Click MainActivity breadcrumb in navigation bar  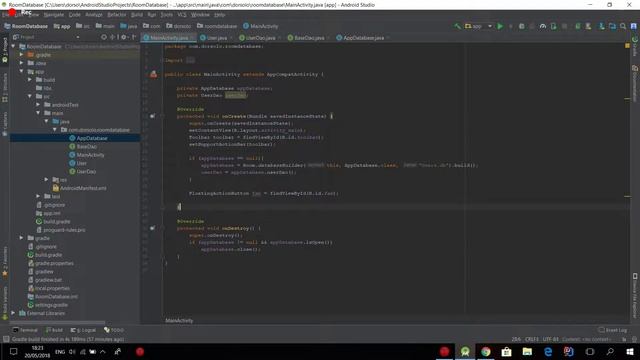point(260,26)
